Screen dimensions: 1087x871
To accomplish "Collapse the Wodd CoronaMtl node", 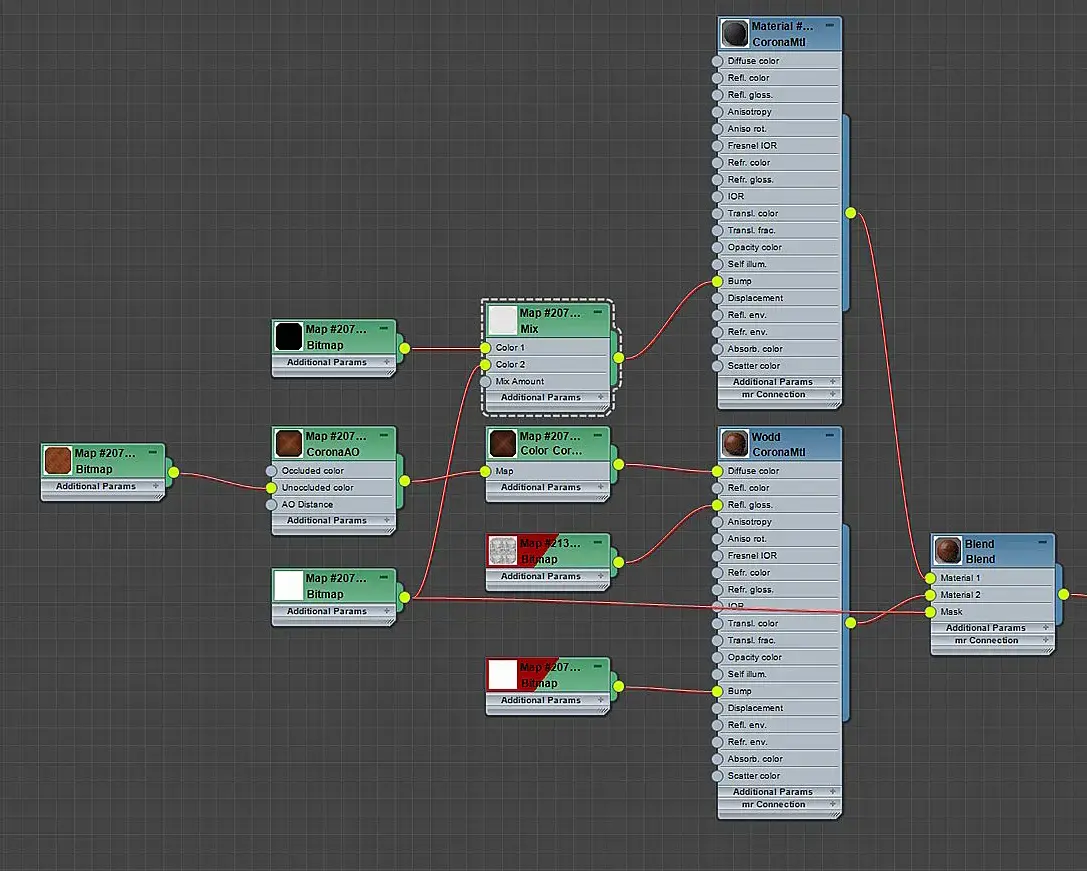I will 830,436.
